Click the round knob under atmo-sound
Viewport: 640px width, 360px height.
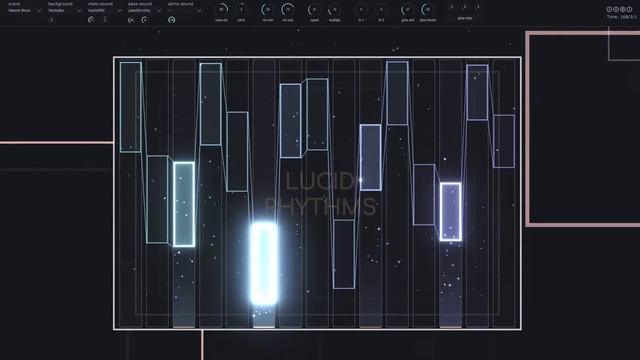(171, 20)
